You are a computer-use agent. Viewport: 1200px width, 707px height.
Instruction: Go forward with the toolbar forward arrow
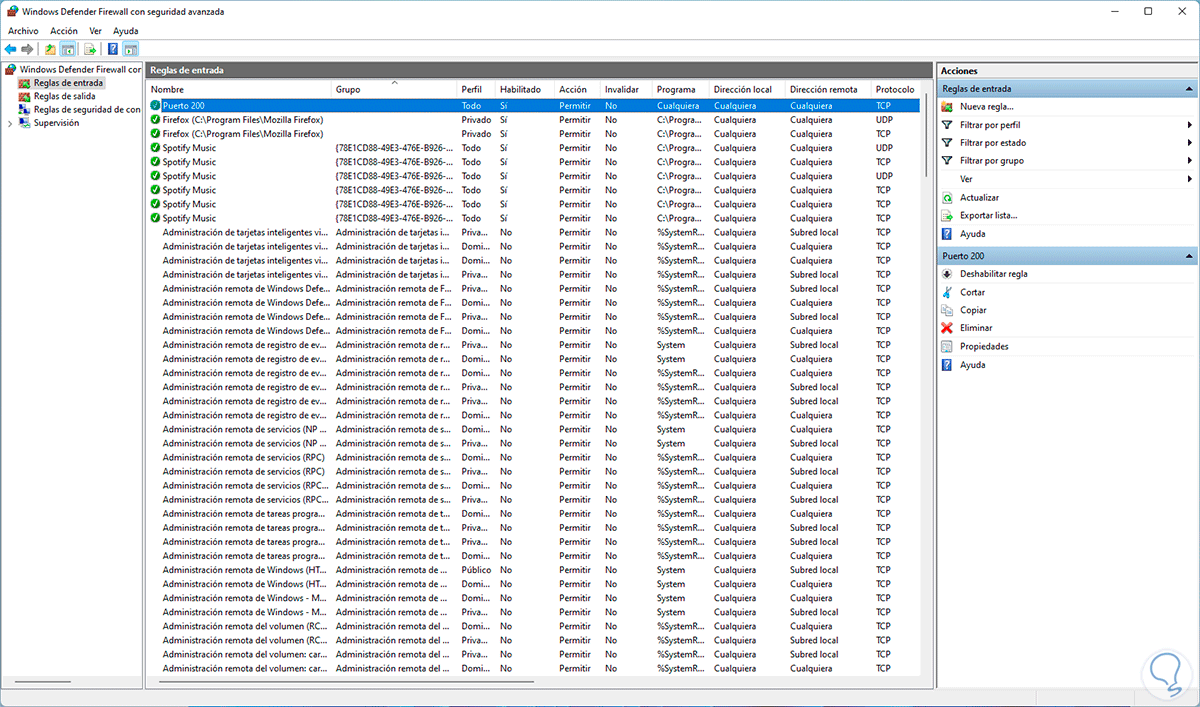tap(27, 49)
